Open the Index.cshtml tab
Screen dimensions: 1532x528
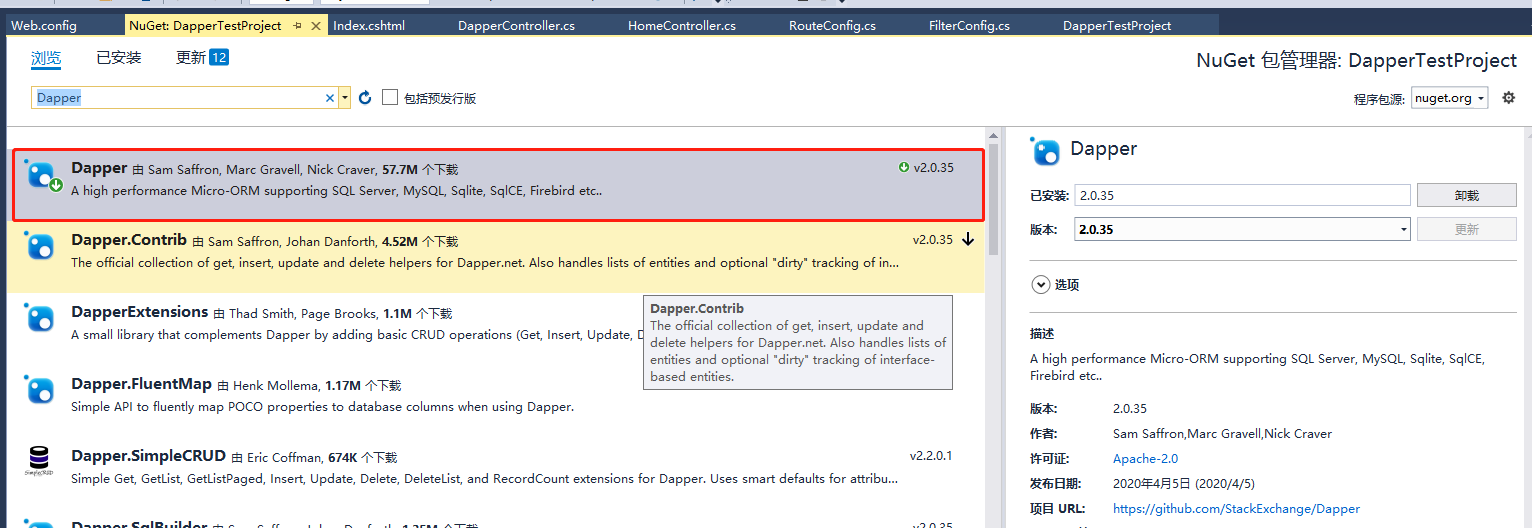pos(369,26)
